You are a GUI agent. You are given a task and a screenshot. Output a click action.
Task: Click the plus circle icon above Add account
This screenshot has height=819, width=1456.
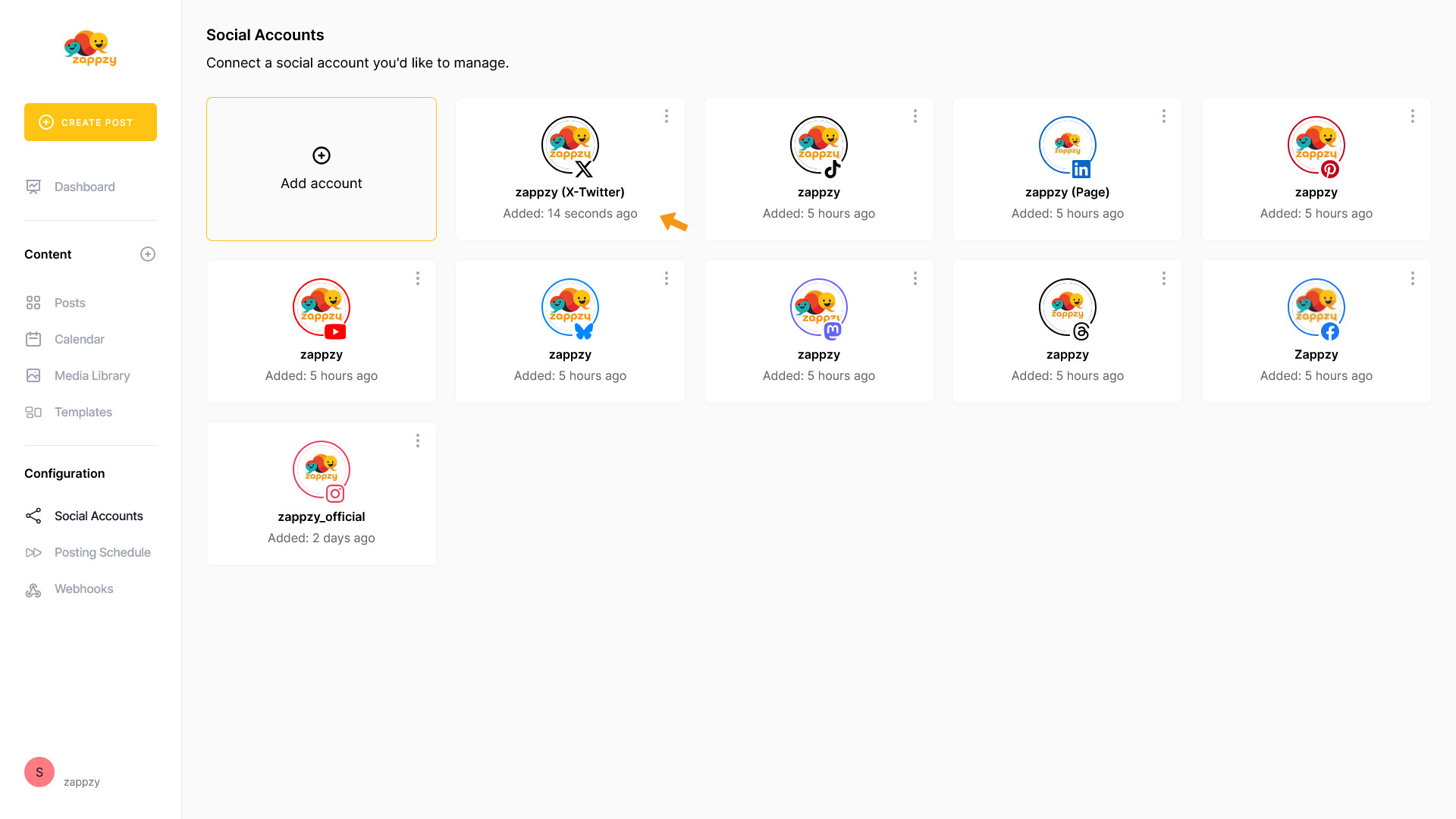pyautogui.click(x=322, y=155)
